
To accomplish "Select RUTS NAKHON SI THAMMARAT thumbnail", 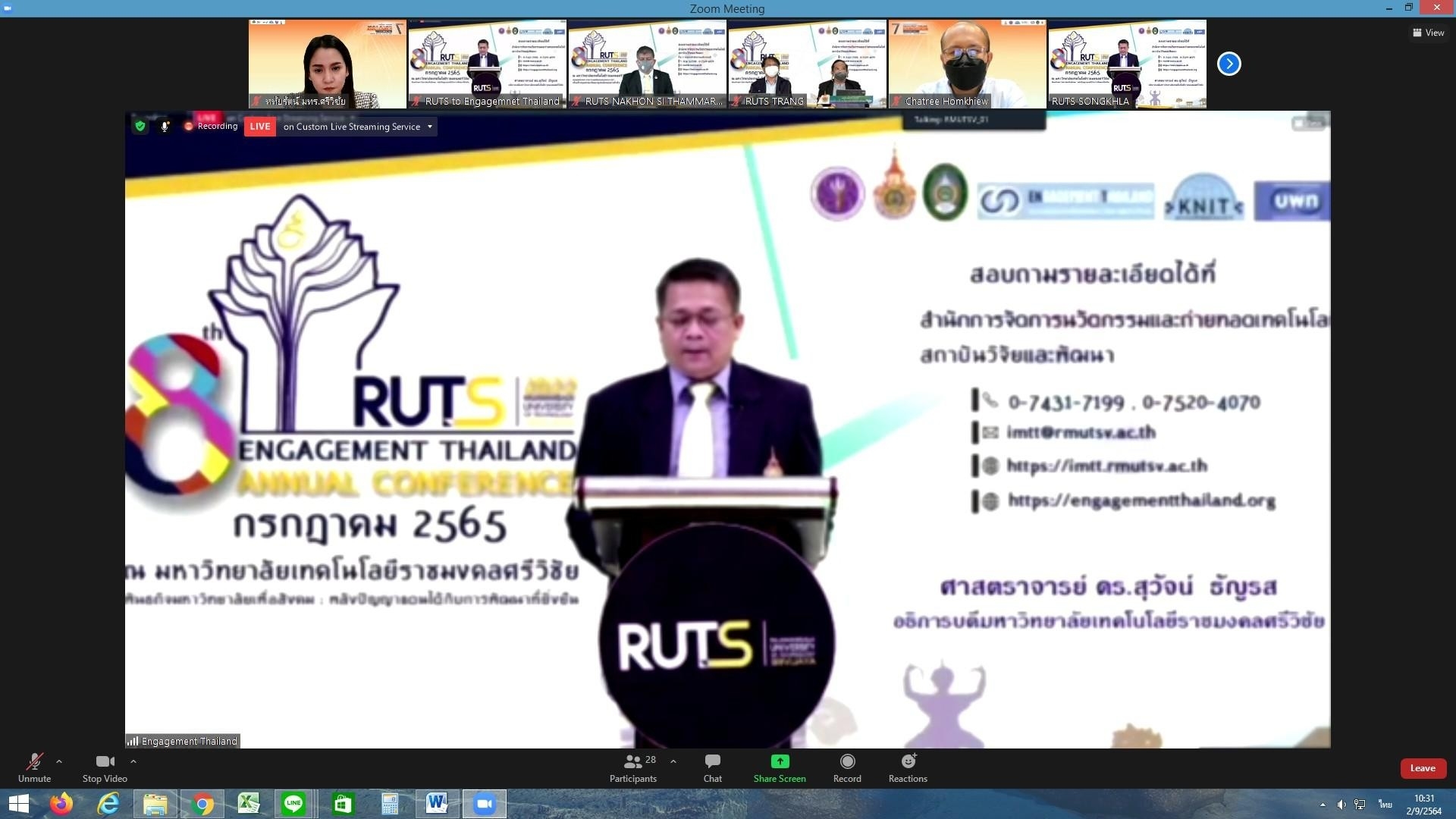I will (648, 64).
